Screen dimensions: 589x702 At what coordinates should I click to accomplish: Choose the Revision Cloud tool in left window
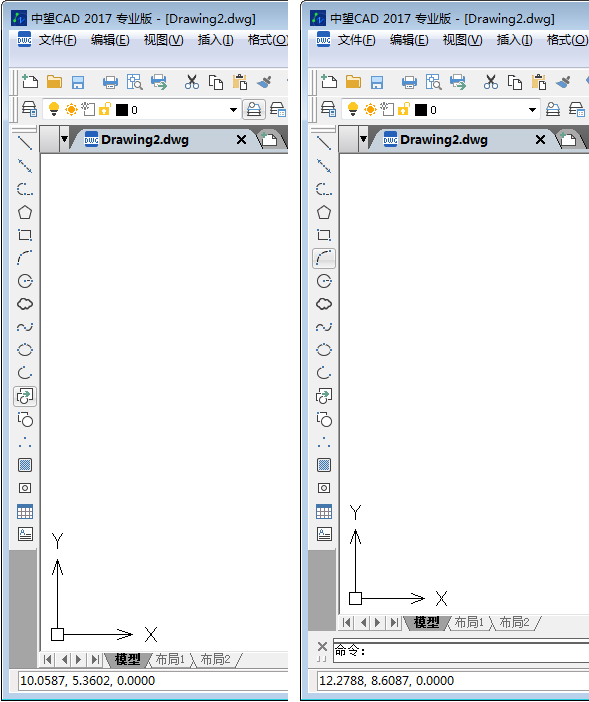tap(25, 304)
